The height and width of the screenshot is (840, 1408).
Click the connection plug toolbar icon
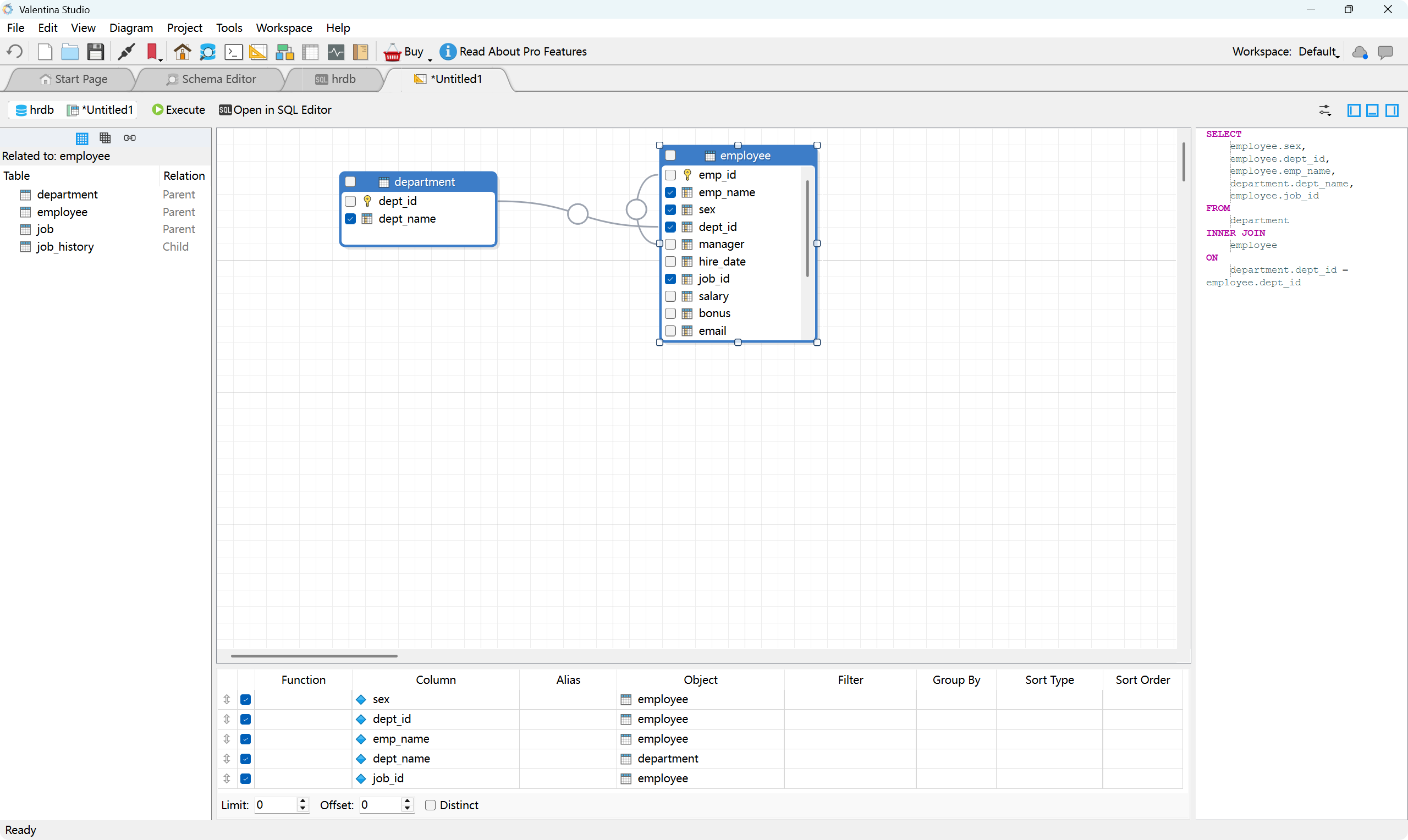[x=126, y=52]
